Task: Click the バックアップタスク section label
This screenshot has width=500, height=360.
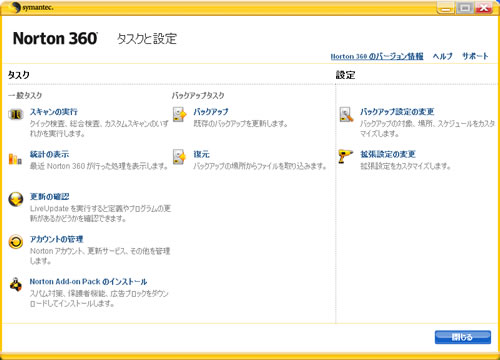Action: 198,96
